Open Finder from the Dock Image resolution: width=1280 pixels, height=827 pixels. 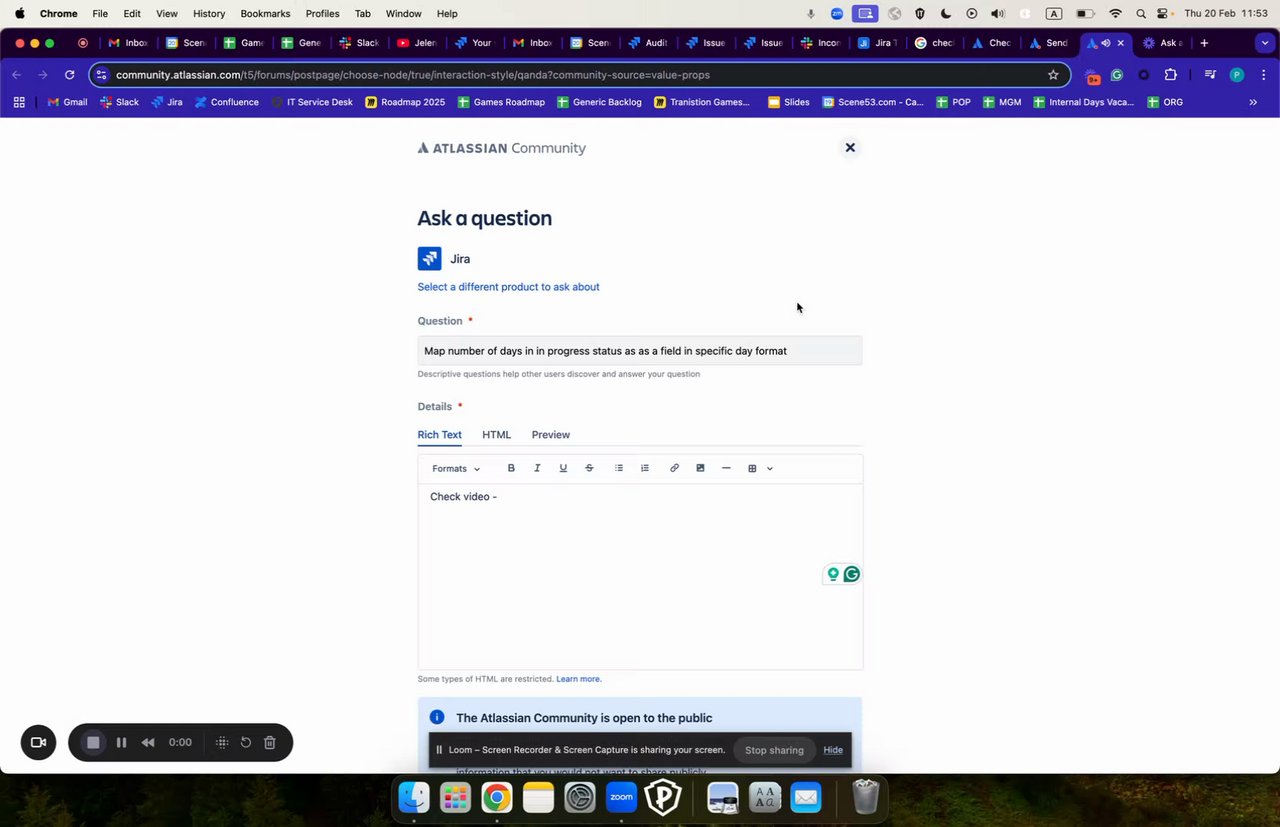coord(414,797)
